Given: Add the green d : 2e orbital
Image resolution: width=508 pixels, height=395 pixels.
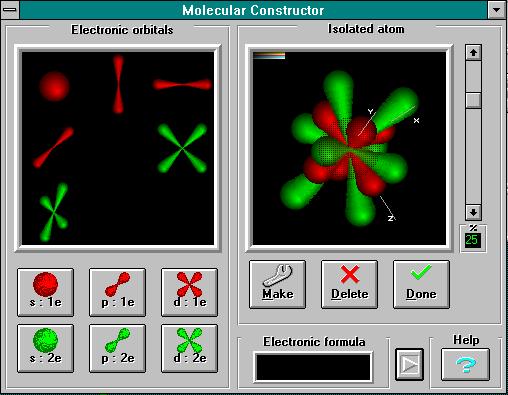Looking at the screenshot, I should (x=189, y=348).
